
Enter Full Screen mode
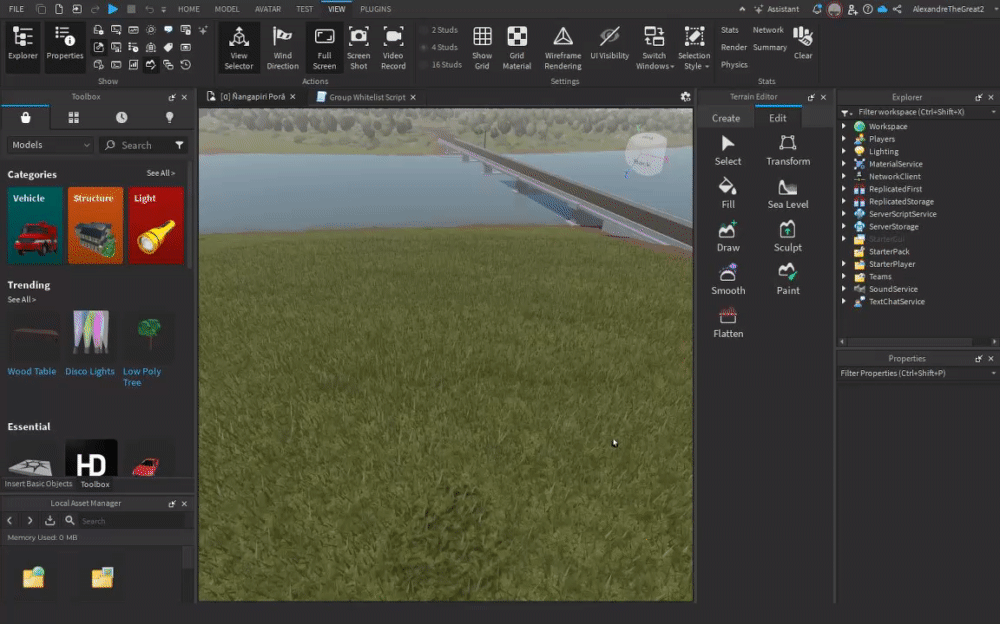tap(324, 48)
